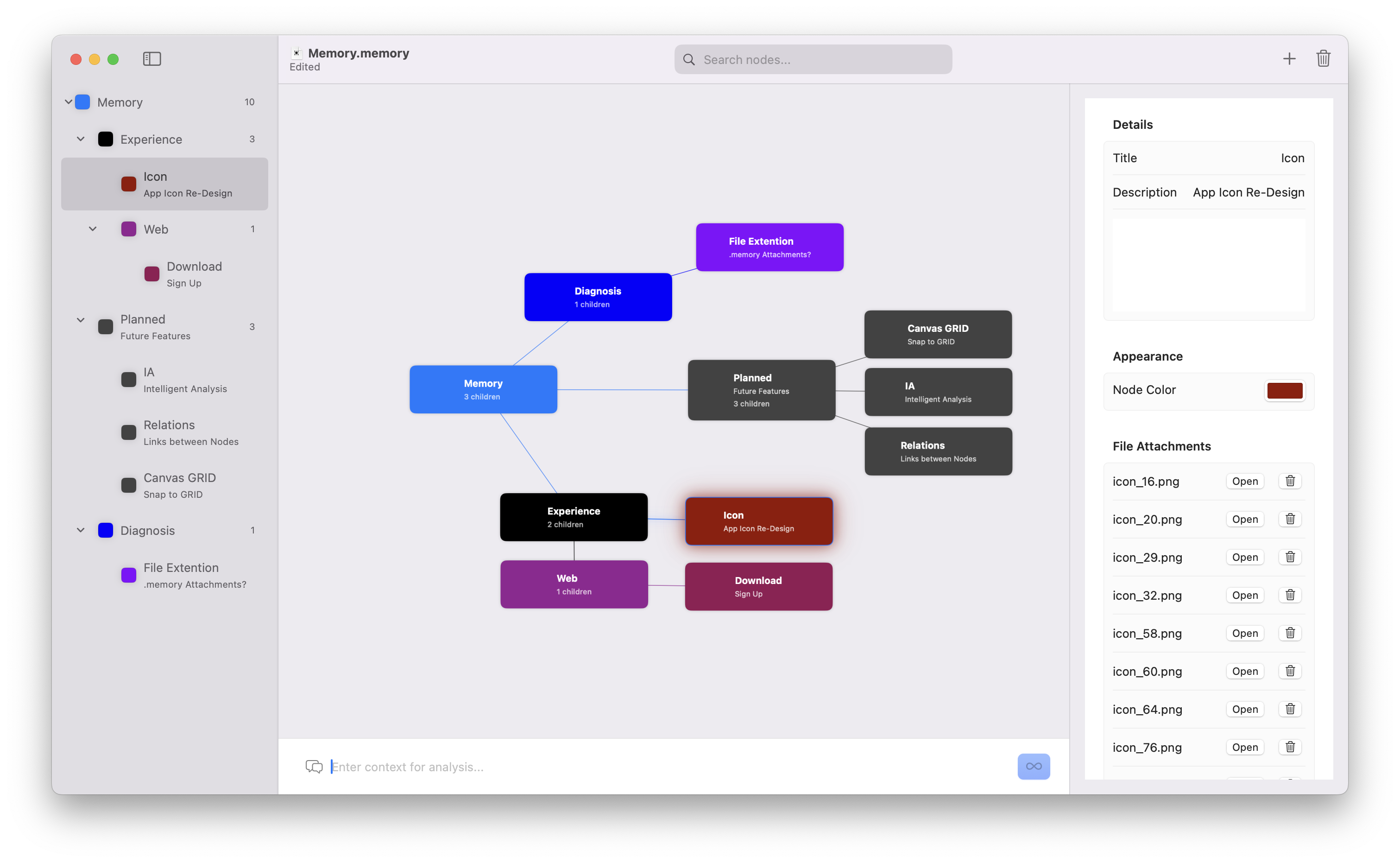Select the Download node on canvas

coord(758,587)
